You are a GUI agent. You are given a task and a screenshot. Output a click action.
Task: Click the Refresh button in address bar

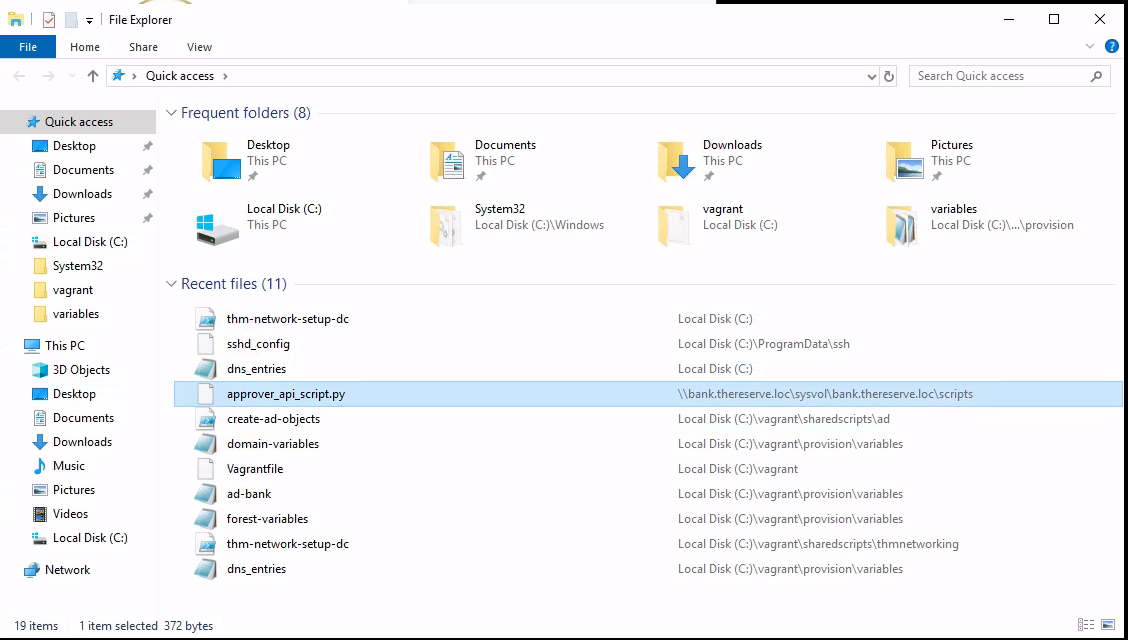(889, 76)
